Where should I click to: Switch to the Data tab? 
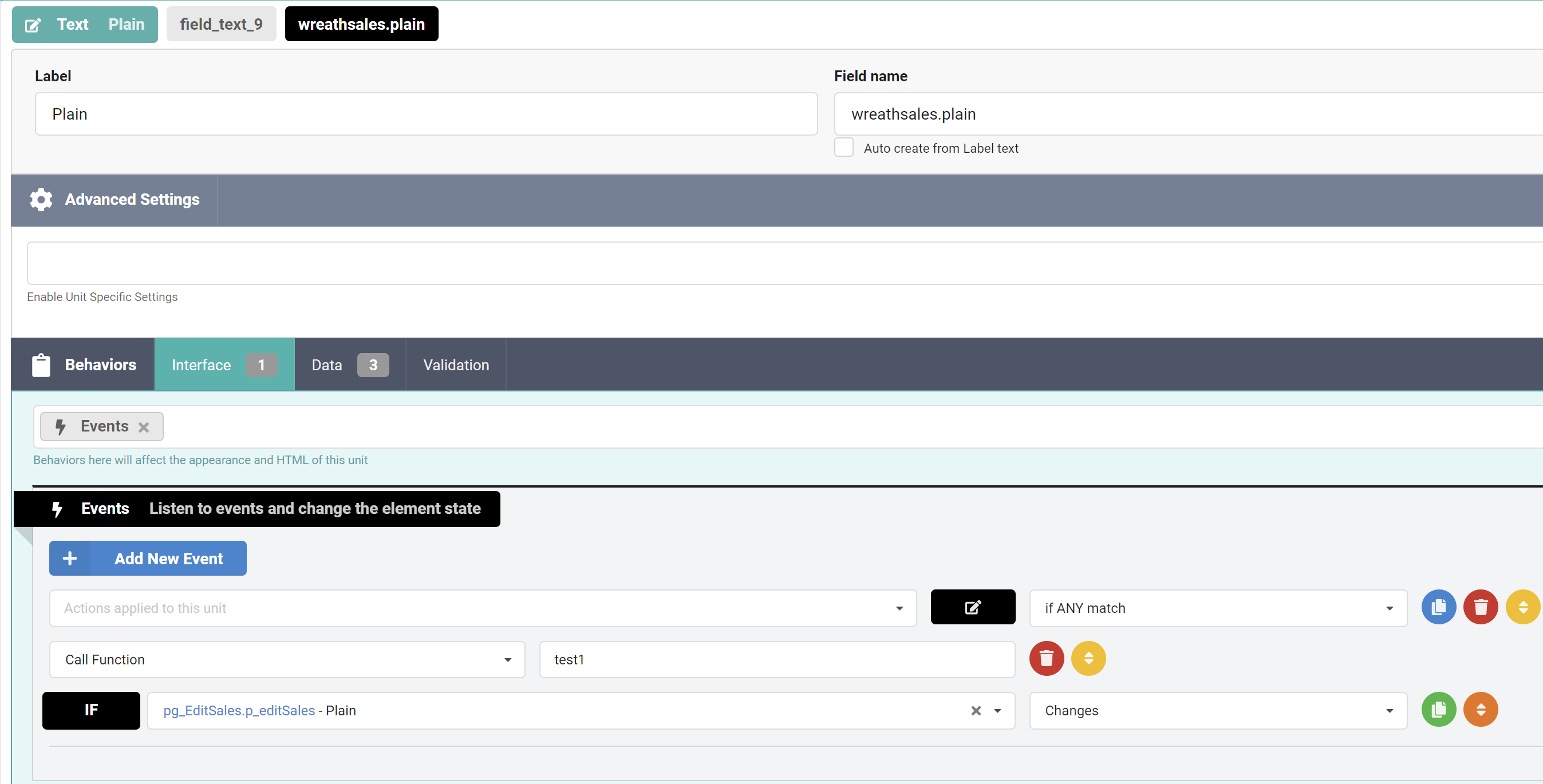(349, 365)
